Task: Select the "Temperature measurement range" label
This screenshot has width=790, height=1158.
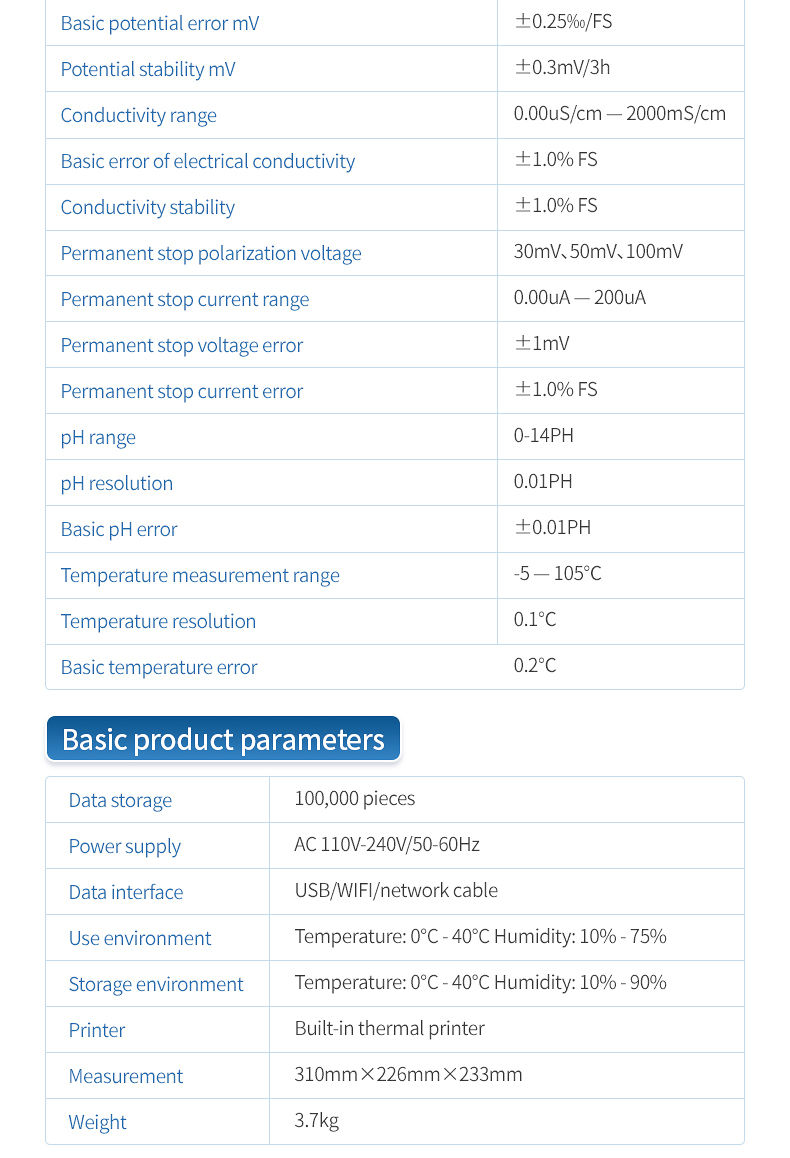Action: click(x=200, y=575)
